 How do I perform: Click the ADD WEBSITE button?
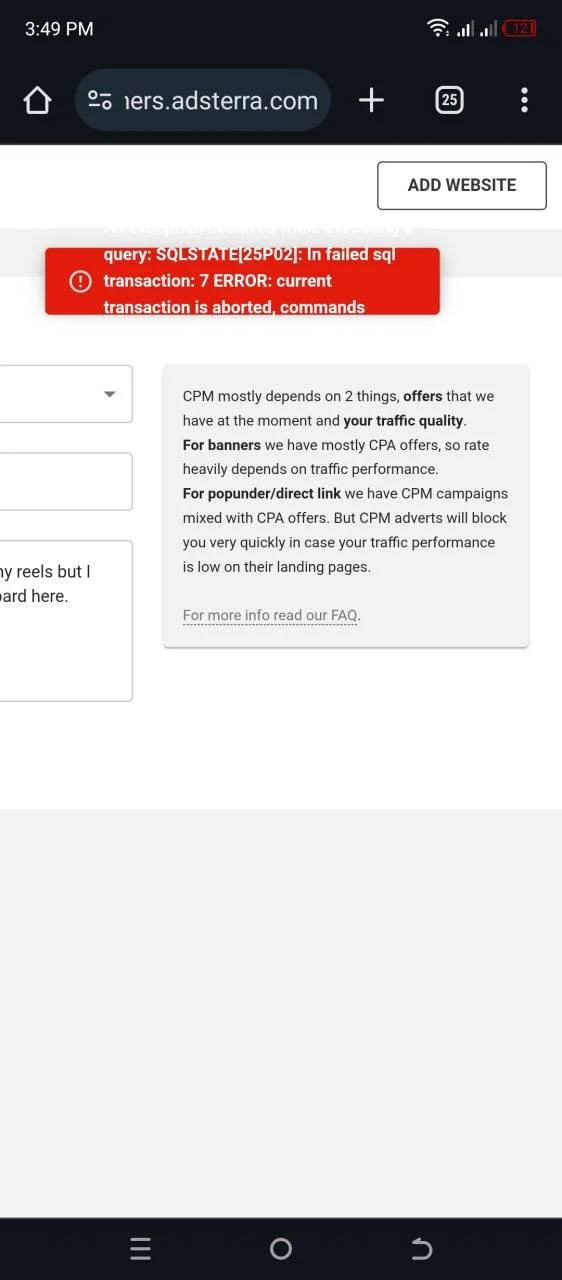462,185
